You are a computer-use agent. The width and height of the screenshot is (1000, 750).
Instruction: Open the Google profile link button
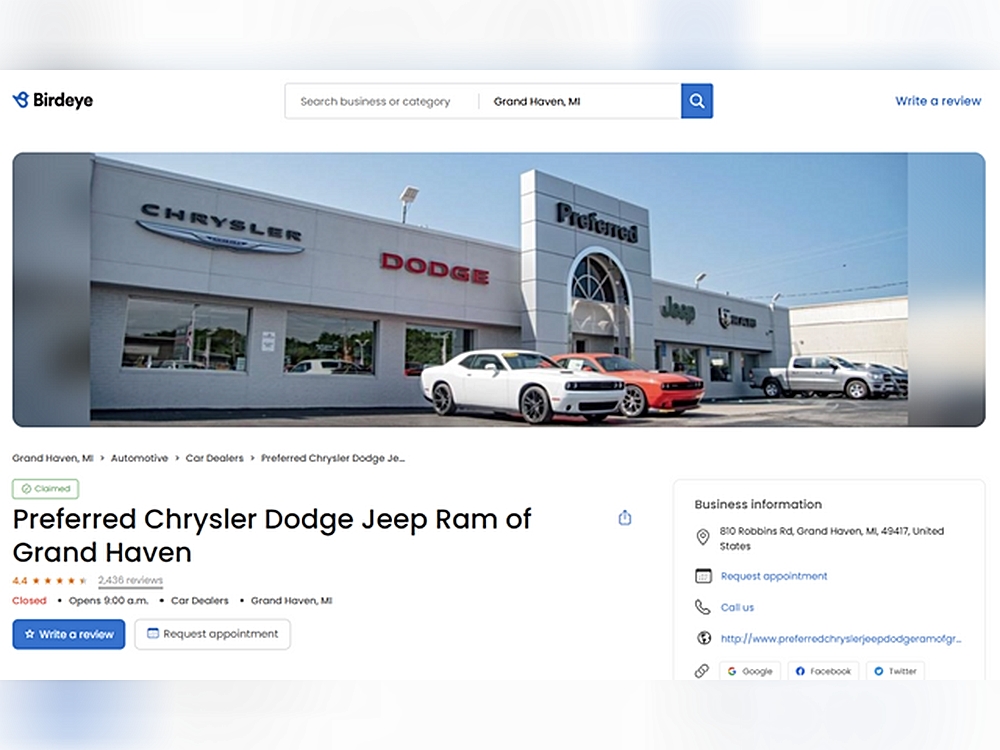point(750,671)
